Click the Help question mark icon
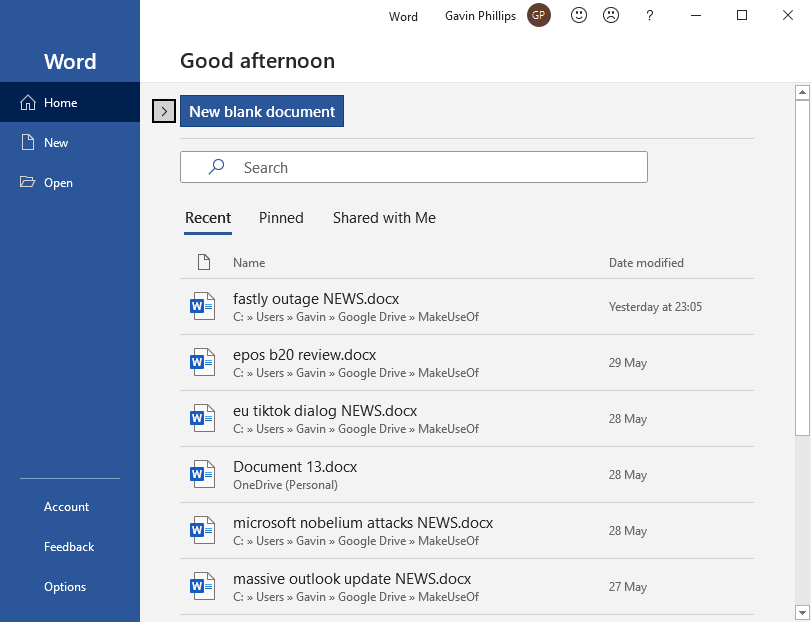811x622 pixels. point(649,15)
